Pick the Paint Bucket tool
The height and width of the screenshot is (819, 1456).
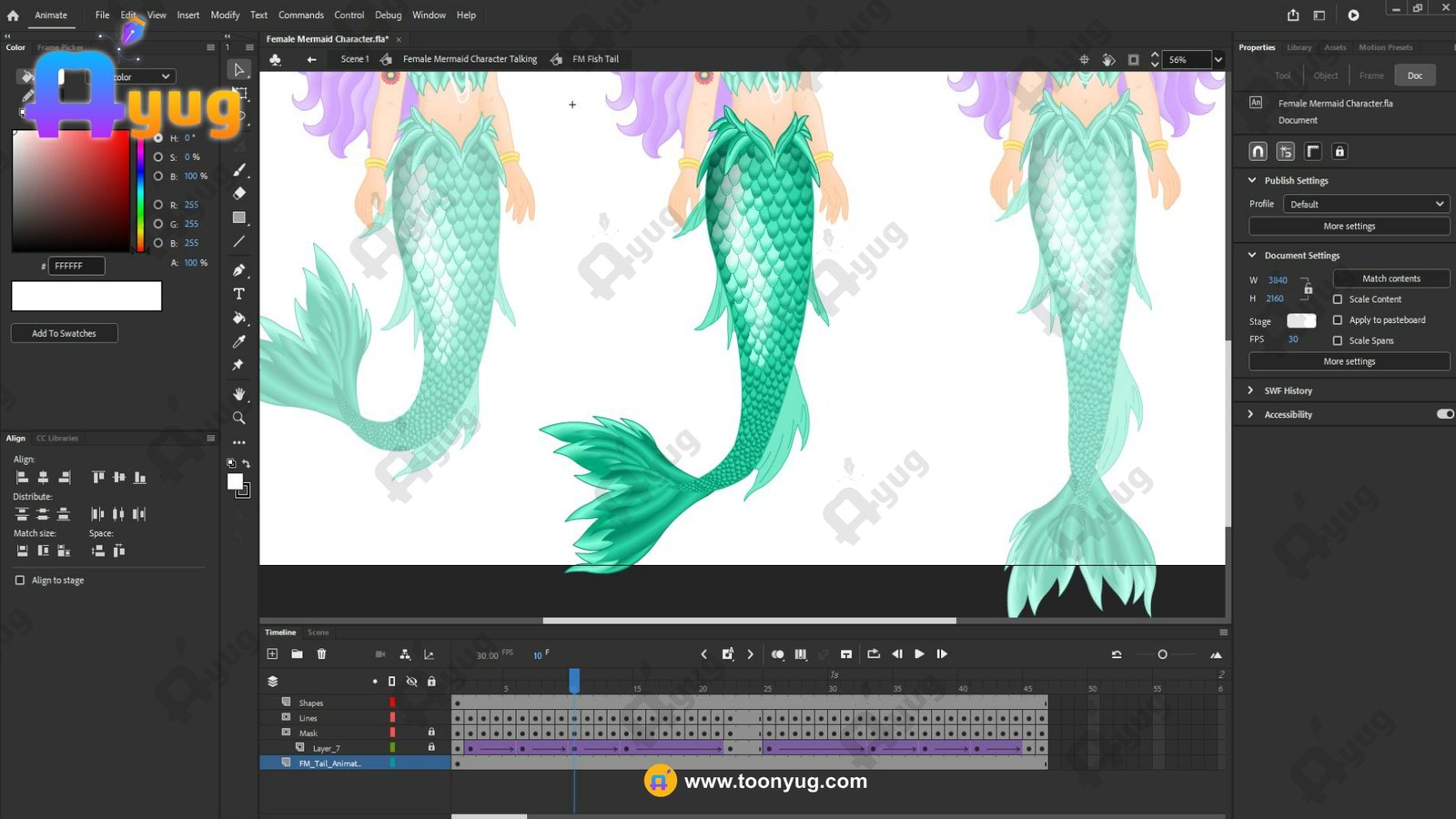pyautogui.click(x=239, y=318)
